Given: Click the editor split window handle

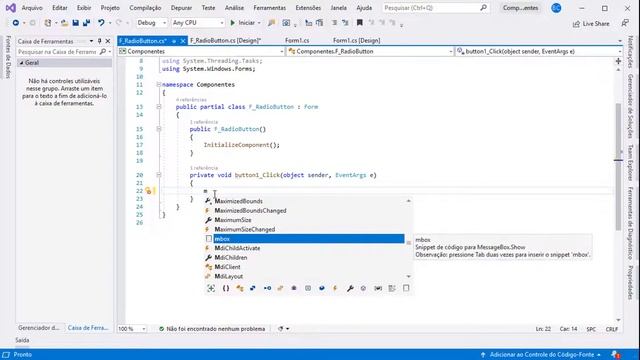Looking at the screenshot, I should click(618, 61).
